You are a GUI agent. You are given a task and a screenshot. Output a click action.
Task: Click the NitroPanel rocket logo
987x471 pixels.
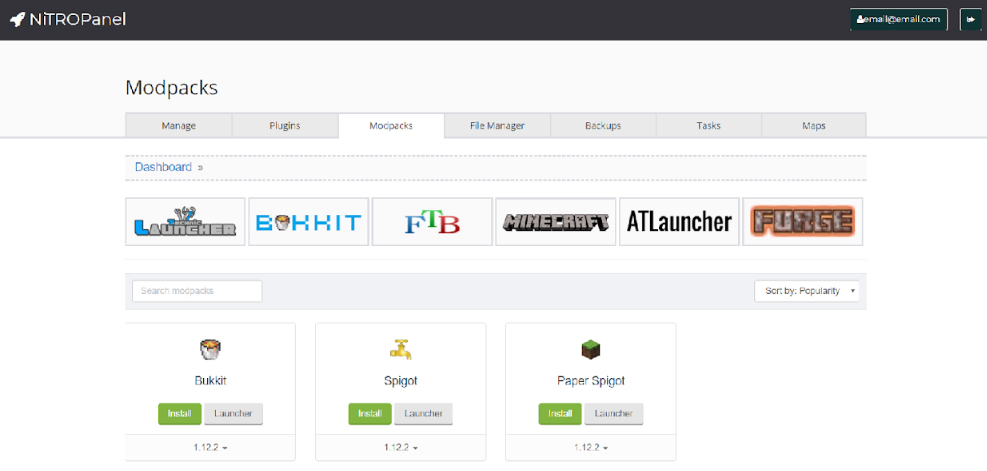[x=18, y=19]
